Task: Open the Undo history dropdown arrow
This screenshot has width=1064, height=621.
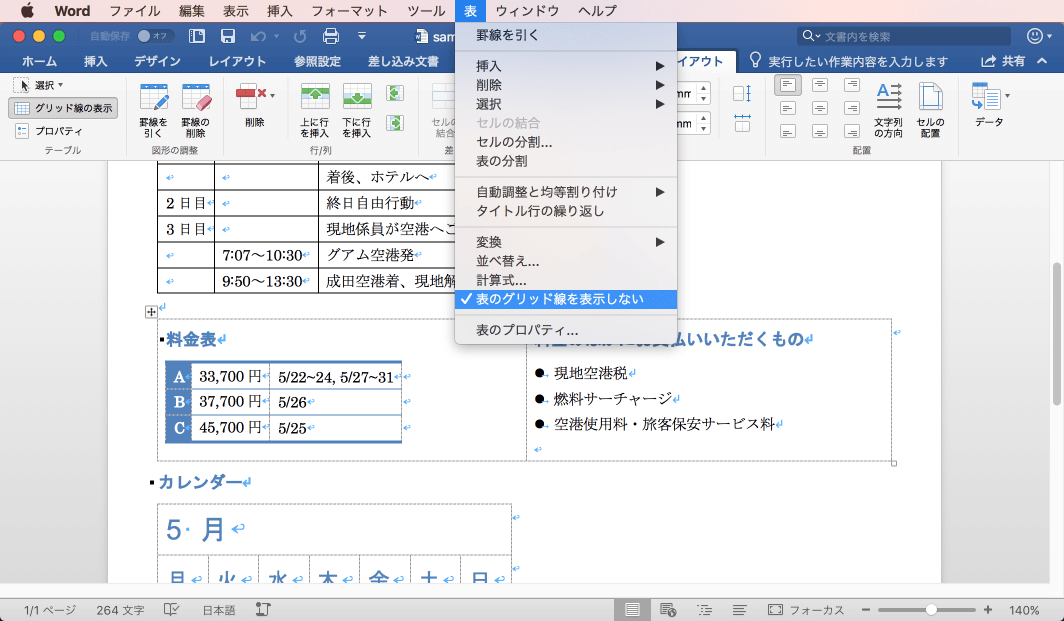Action: coord(276,37)
